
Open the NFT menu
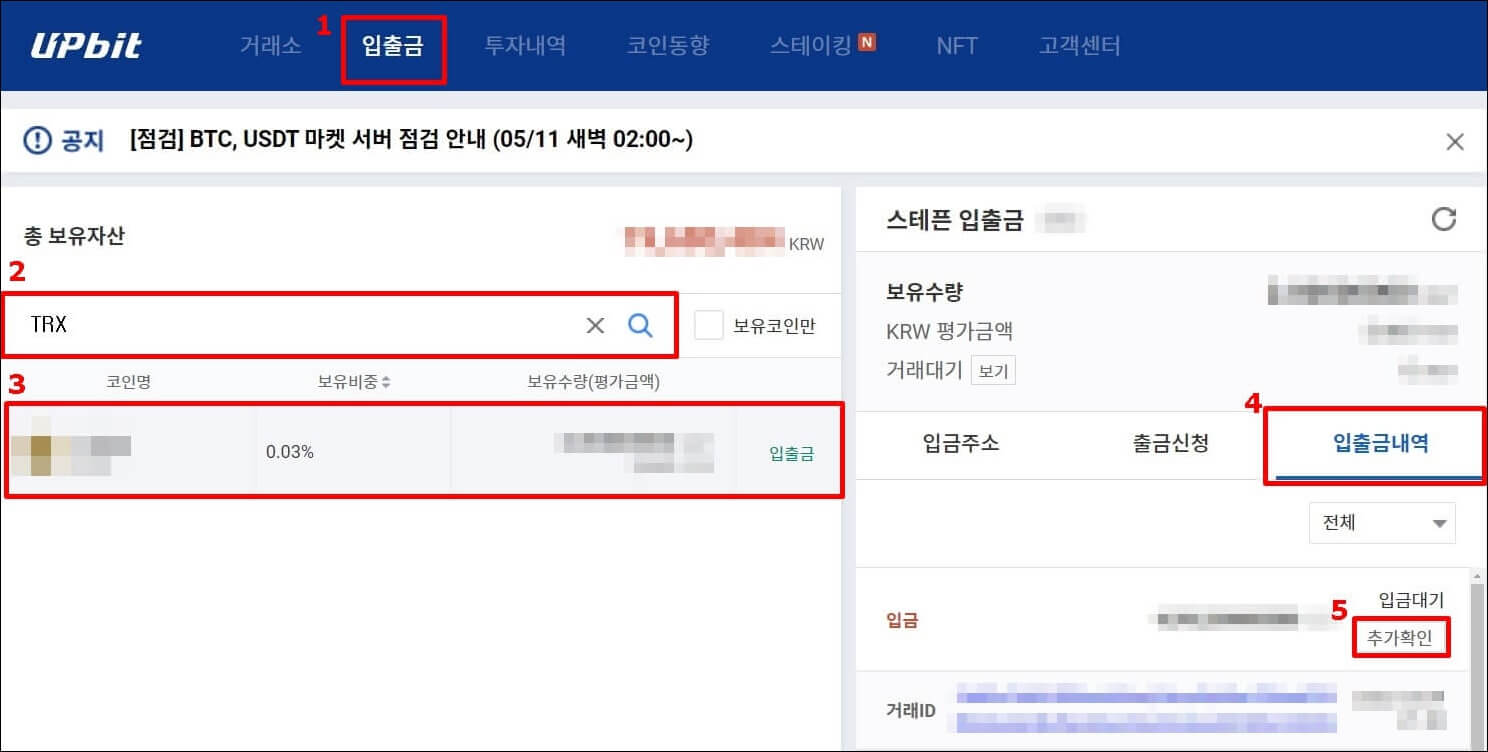pyautogui.click(x=957, y=44)
